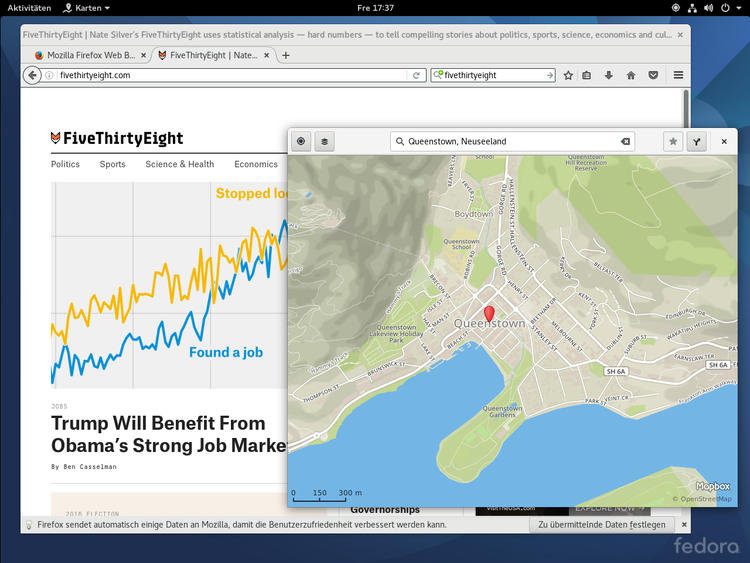Click the Mapbox logo on map
750x563 pixels.
pos(713,486)
